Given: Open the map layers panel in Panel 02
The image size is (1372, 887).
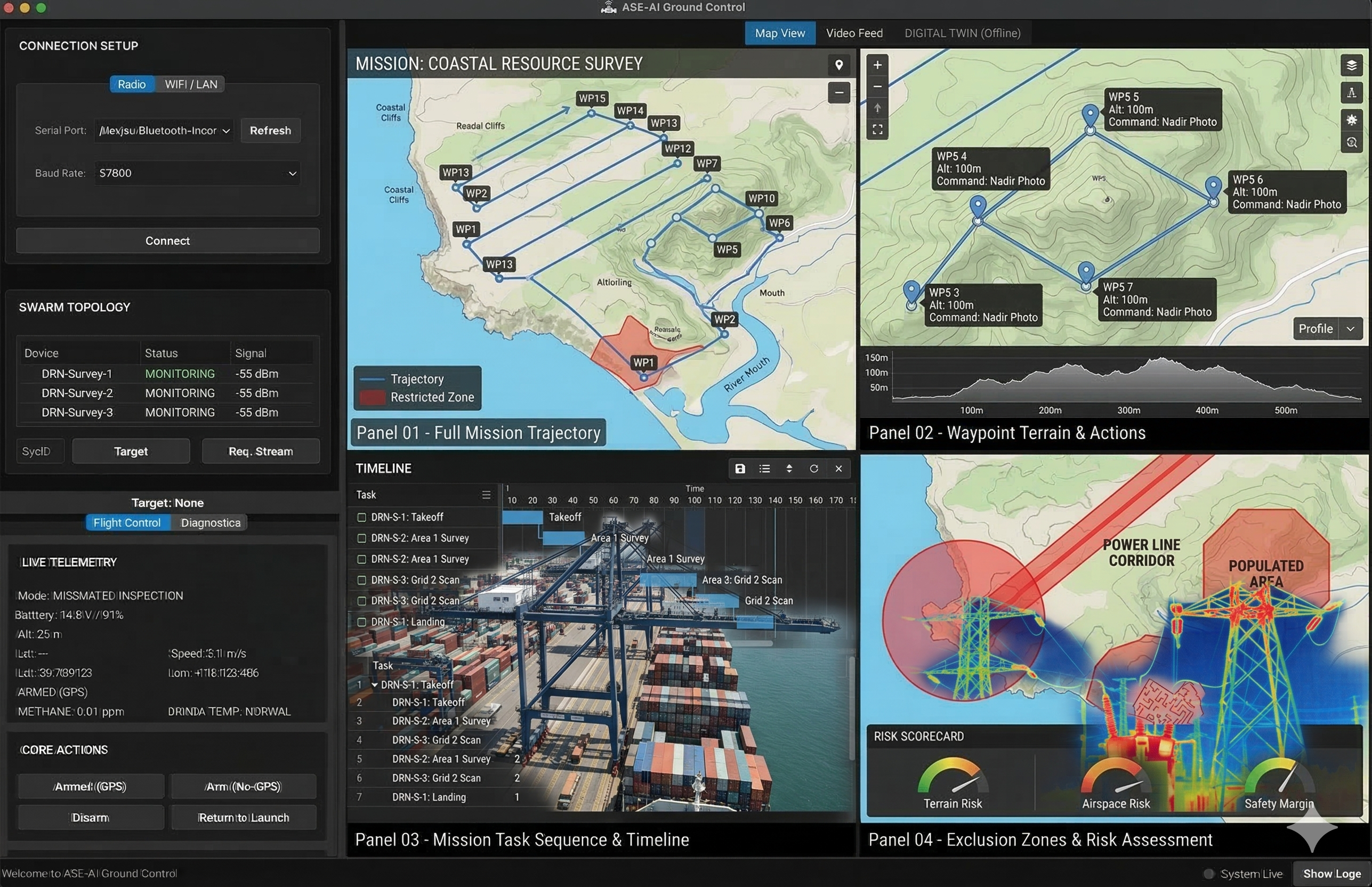Looking at the screenshot, I should (1352, 65).
